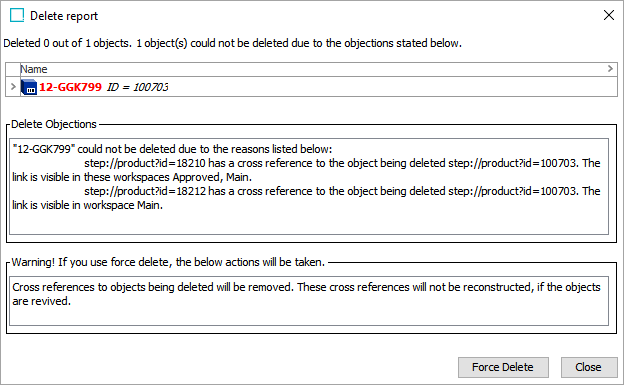The width and height of the screenshot is (624, 385).
Task: Click the chevron arrow in the Name header
Action: [610, 69]
